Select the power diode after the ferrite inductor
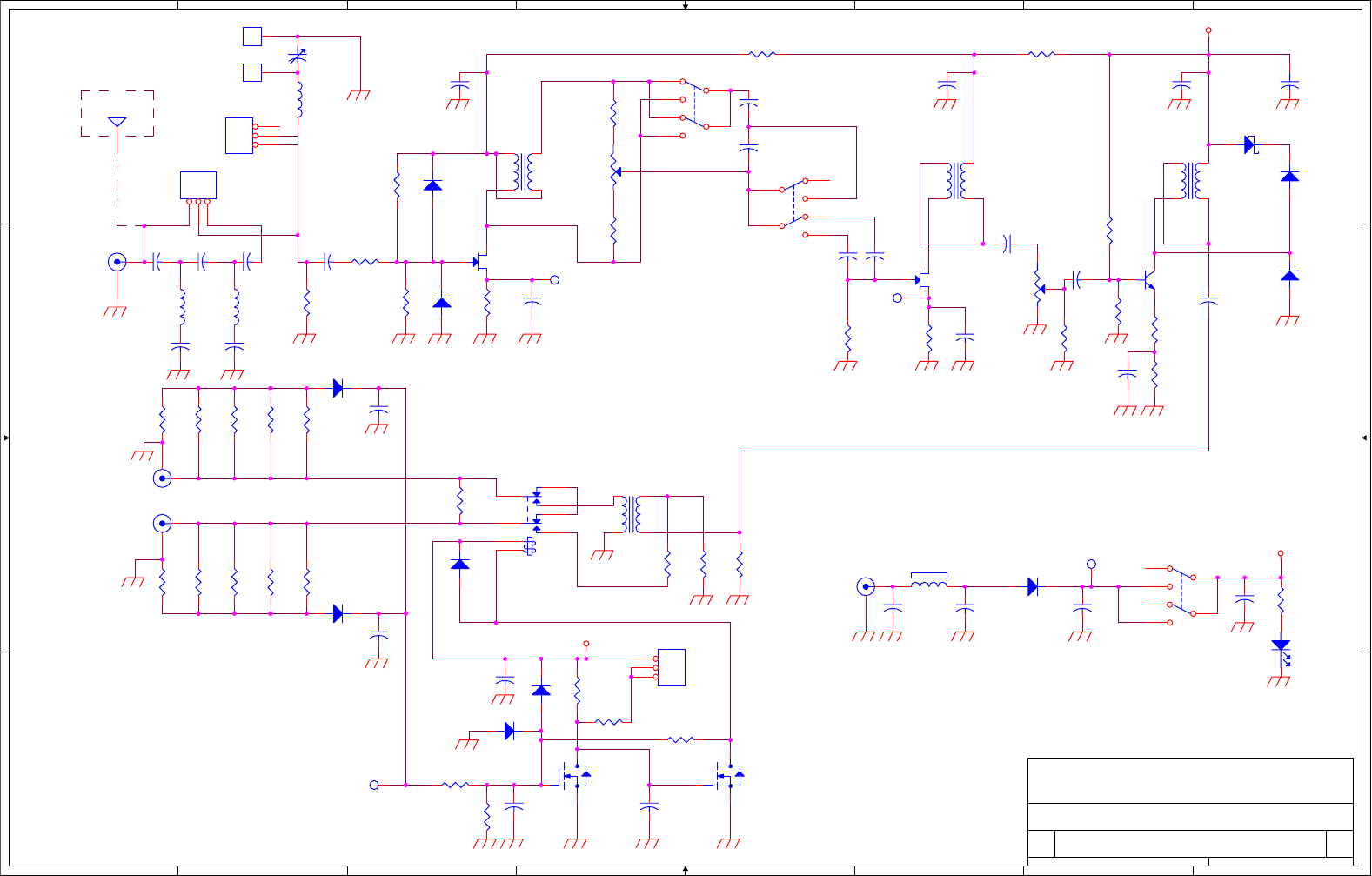This screenshot has width=1372, height=876. pyautogui.click(x=1033, y=586)
